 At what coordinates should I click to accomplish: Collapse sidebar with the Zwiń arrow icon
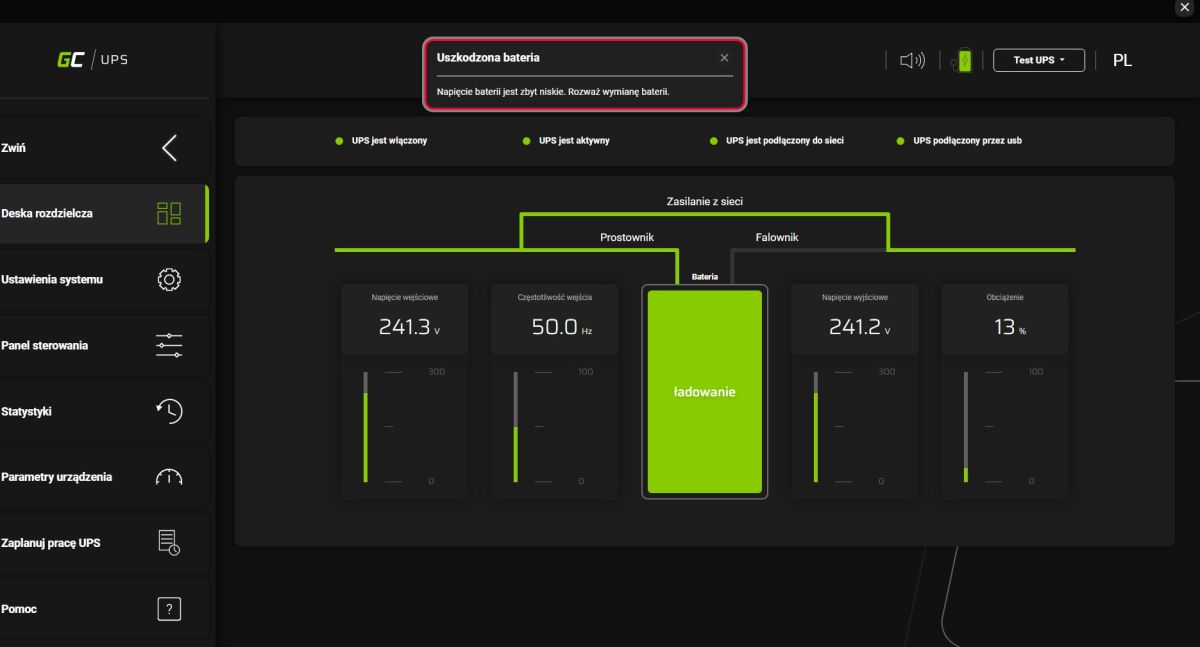(169, 148)
